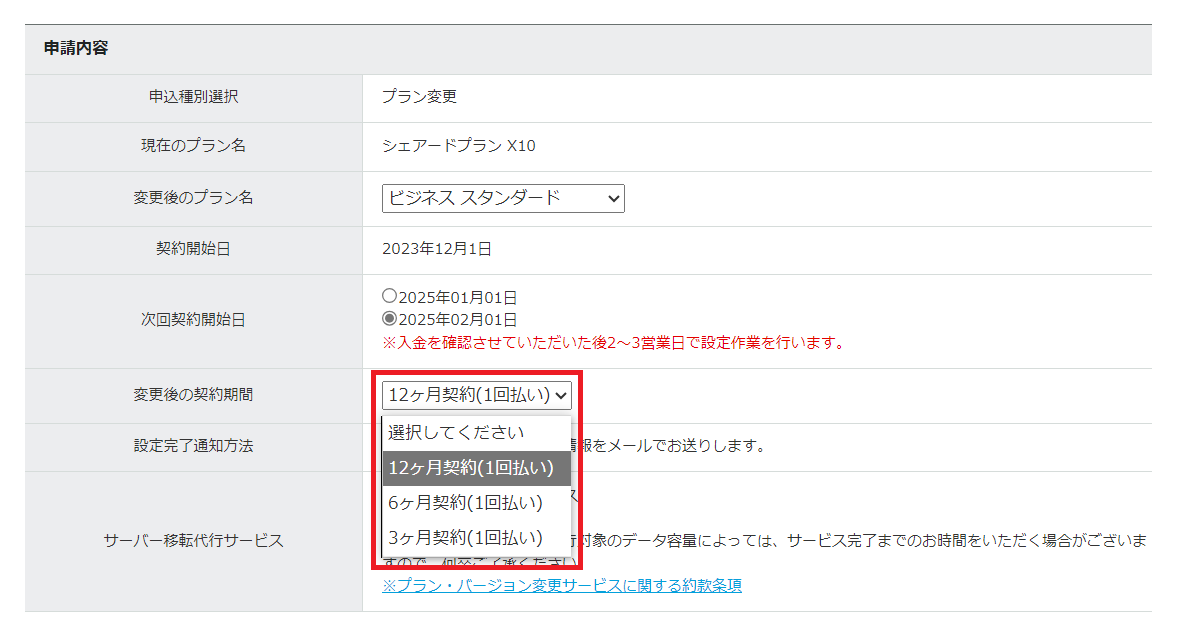This screenshot has height=638, width=1179.
Task: Open the プラン・バージョン変更サービス約款条項 link
Action: (561, 586)
